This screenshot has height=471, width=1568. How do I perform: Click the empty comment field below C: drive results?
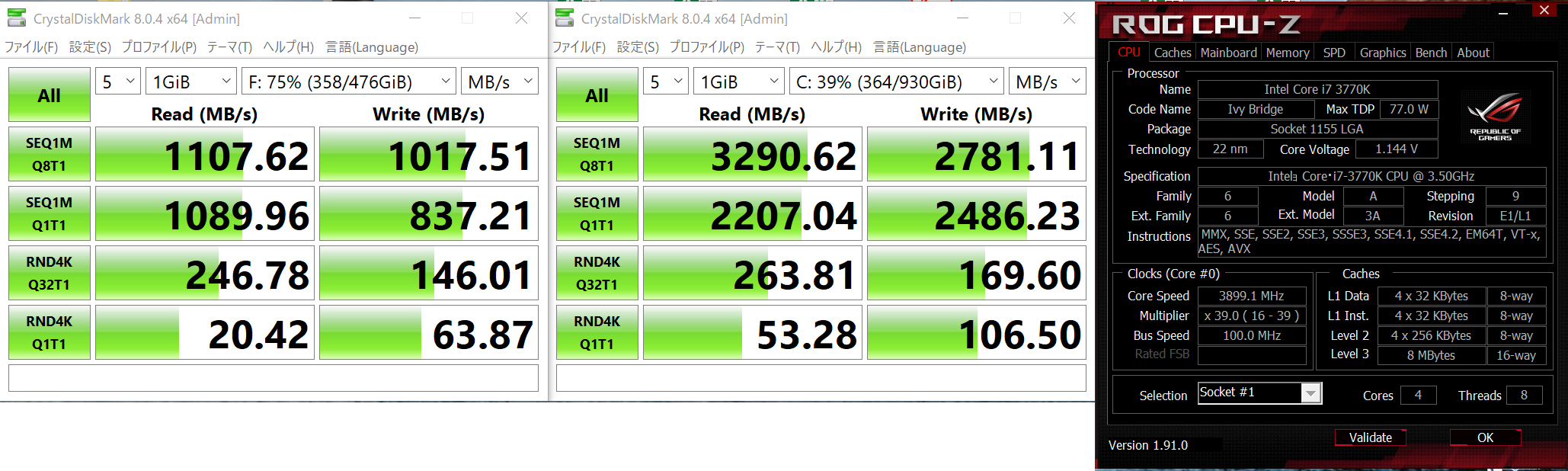(821, 378)
